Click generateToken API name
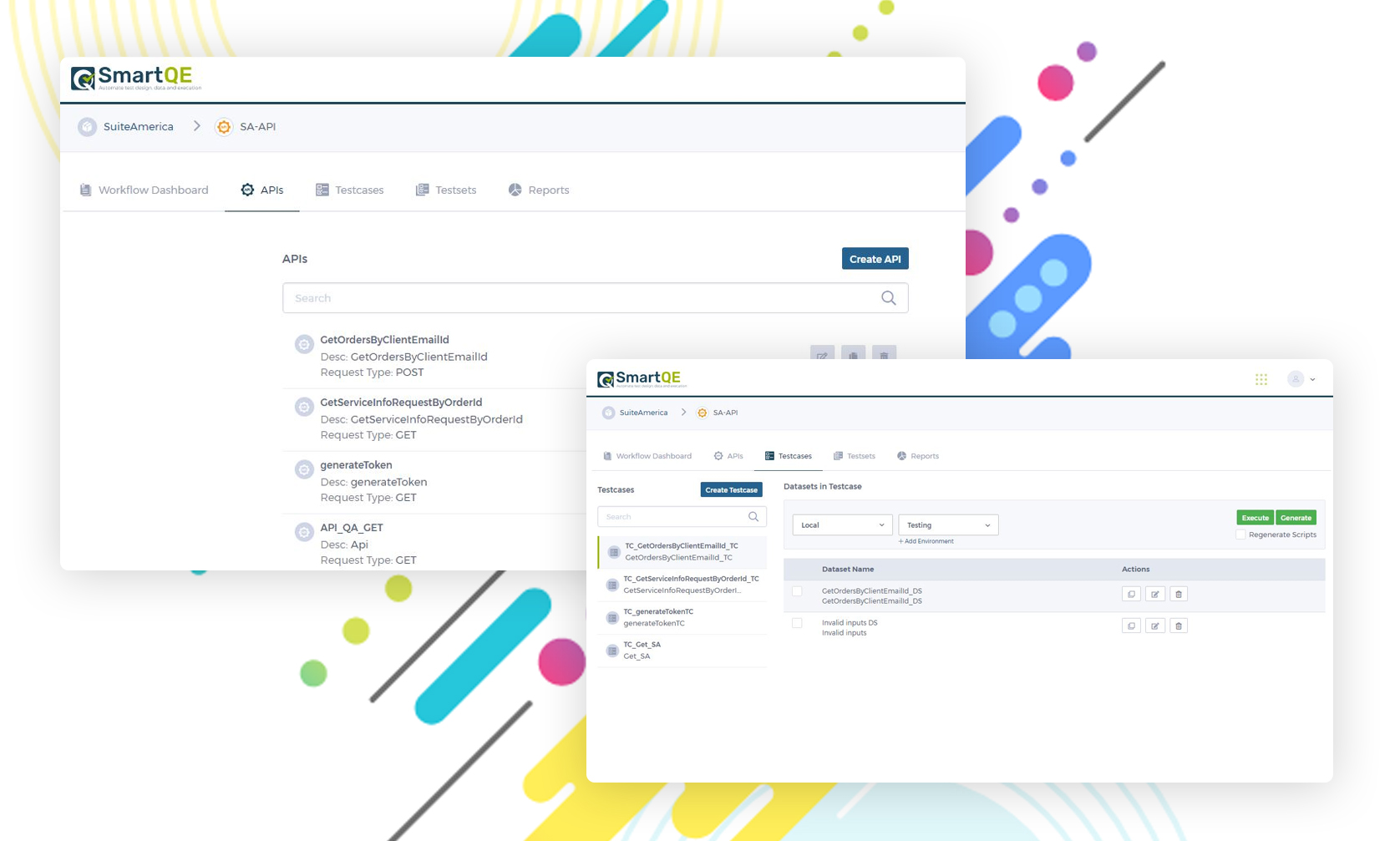 point(357,465)
